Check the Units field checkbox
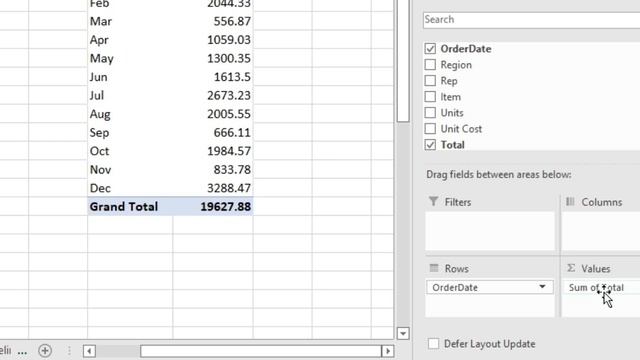 click(x=430, y=113)
